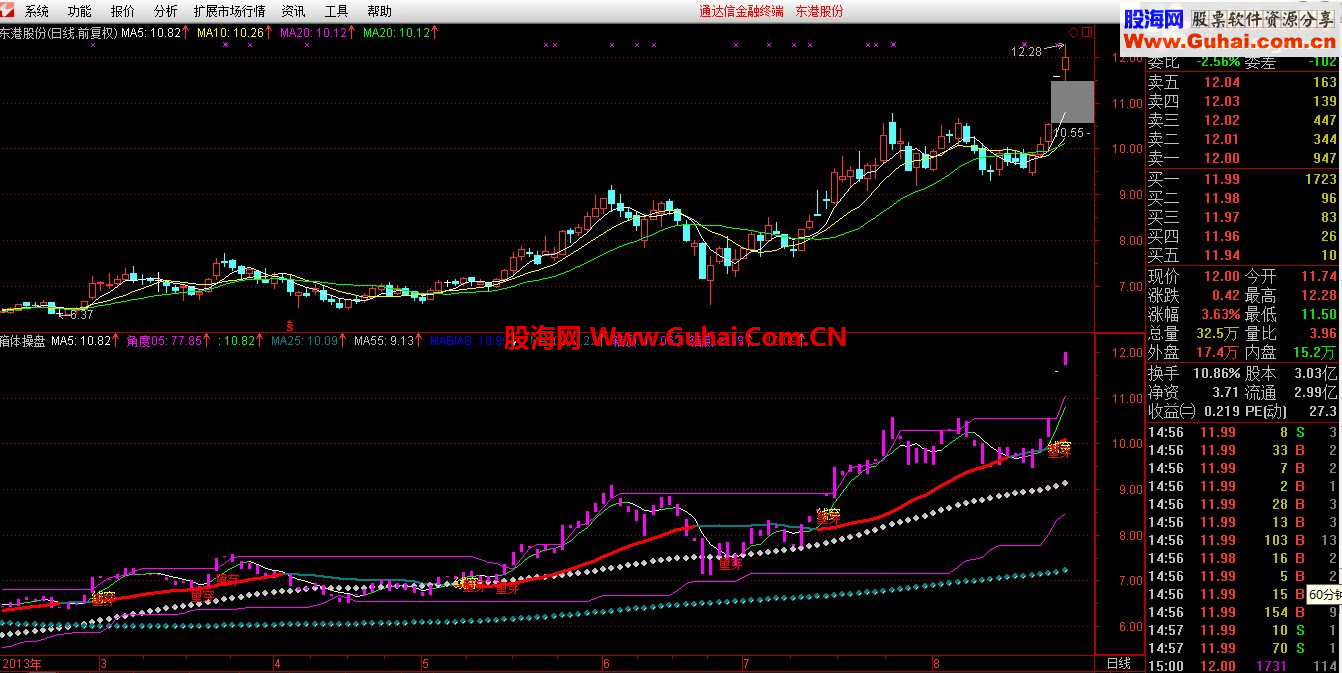Open the 扩展市场行情 menu
The image size is (1342, 673).
point(230,12)
